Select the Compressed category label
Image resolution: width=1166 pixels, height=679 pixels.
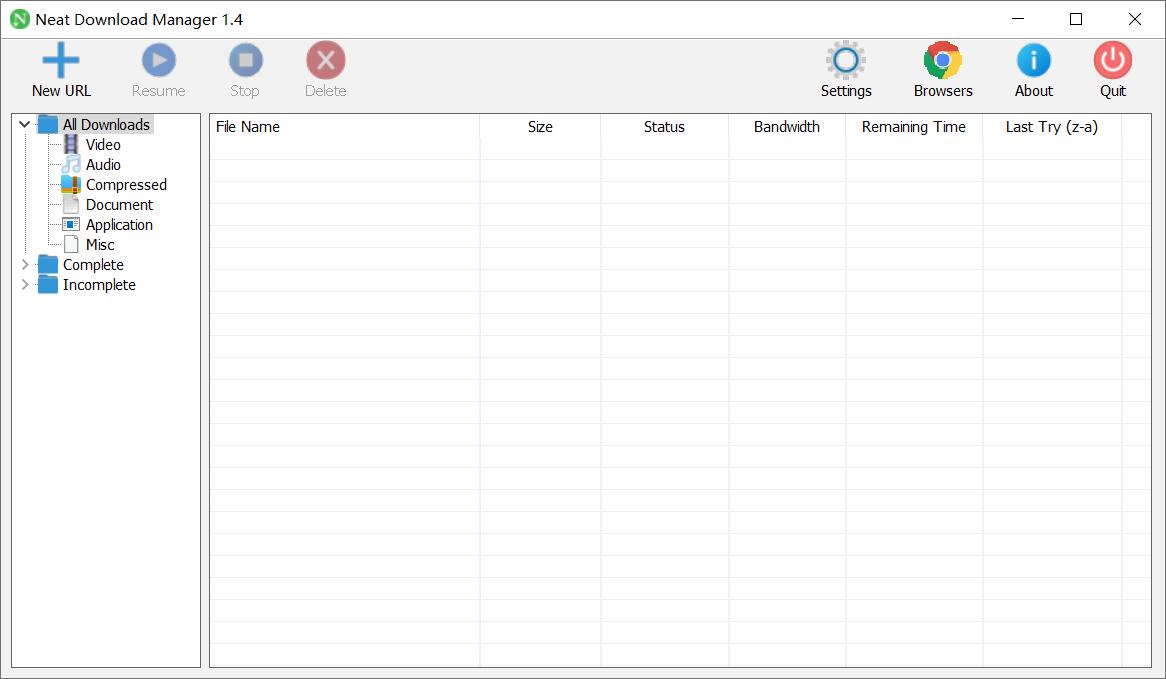(126, 185)
